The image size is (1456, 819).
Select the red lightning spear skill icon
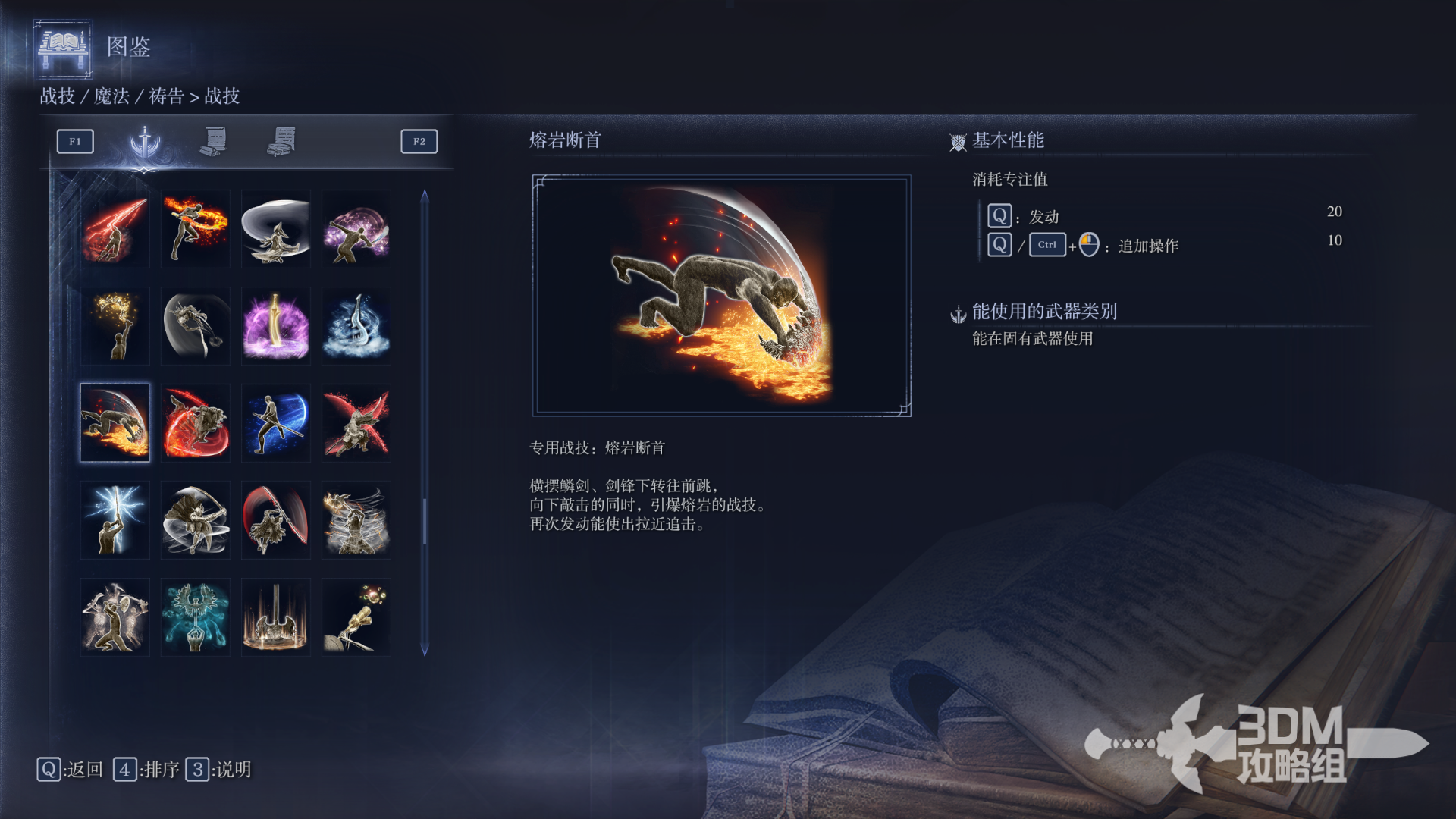[x=115, y=228]
